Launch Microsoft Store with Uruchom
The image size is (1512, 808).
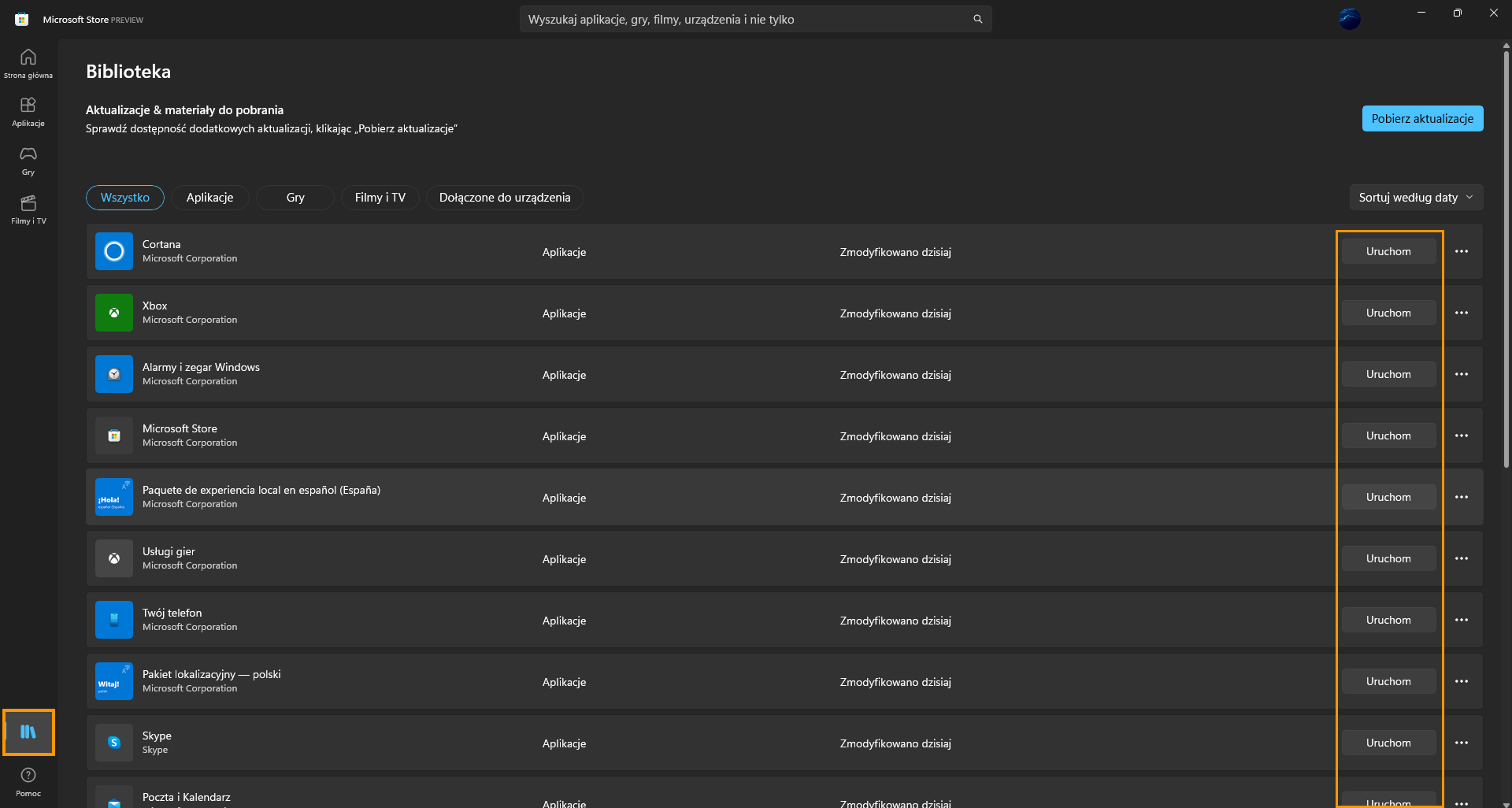click(x=1388, y=436)
